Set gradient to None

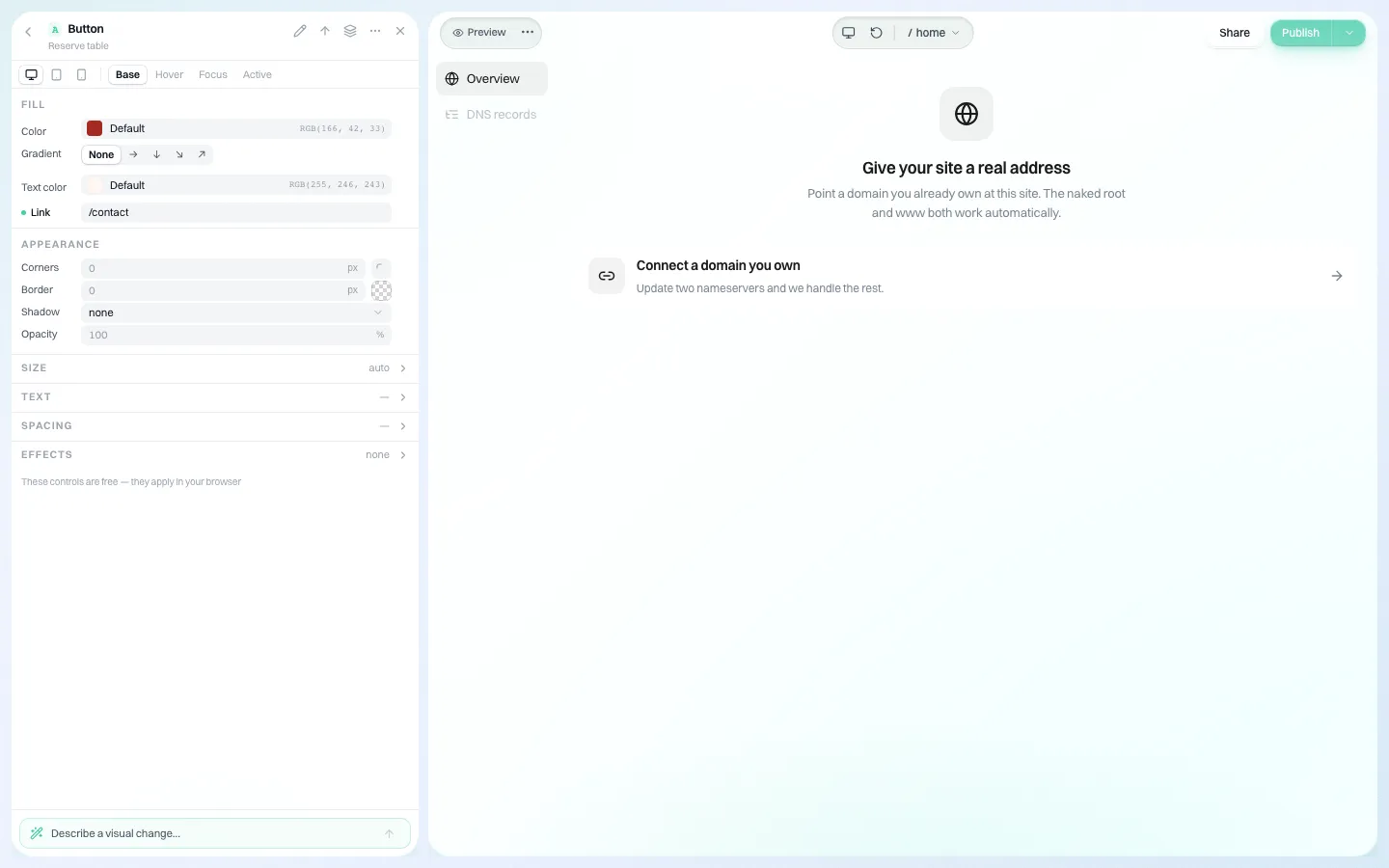[101, 154]
